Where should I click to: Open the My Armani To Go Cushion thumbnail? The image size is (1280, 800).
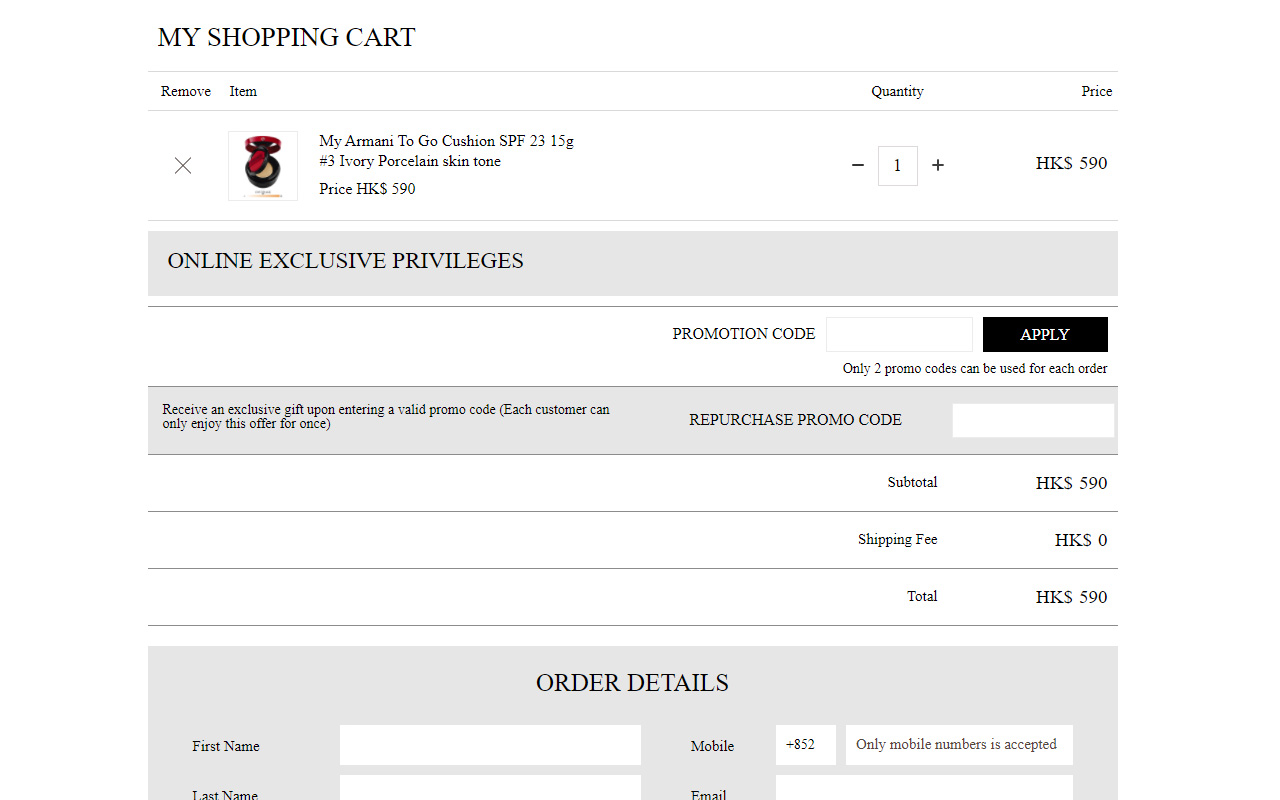[x=263, y=166]
